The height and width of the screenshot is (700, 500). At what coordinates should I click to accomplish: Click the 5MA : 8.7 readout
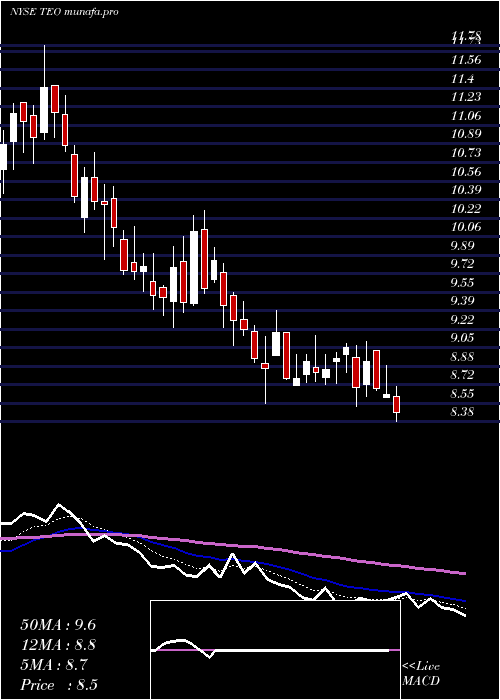point(54,665)
